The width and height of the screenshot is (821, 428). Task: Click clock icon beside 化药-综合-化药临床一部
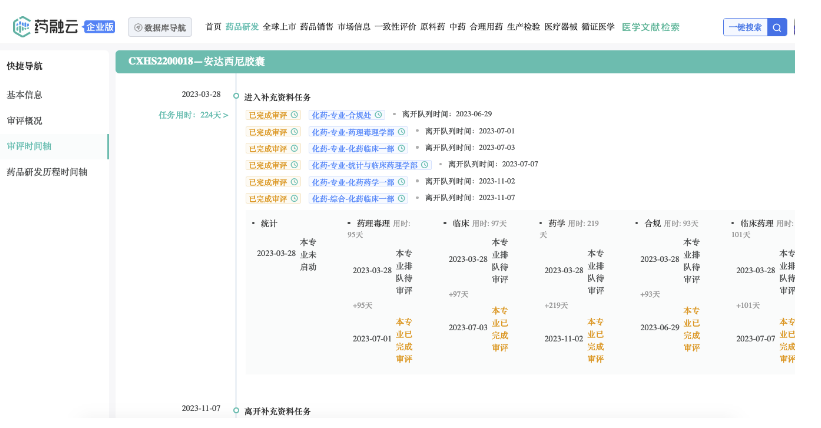click(402, 199)
